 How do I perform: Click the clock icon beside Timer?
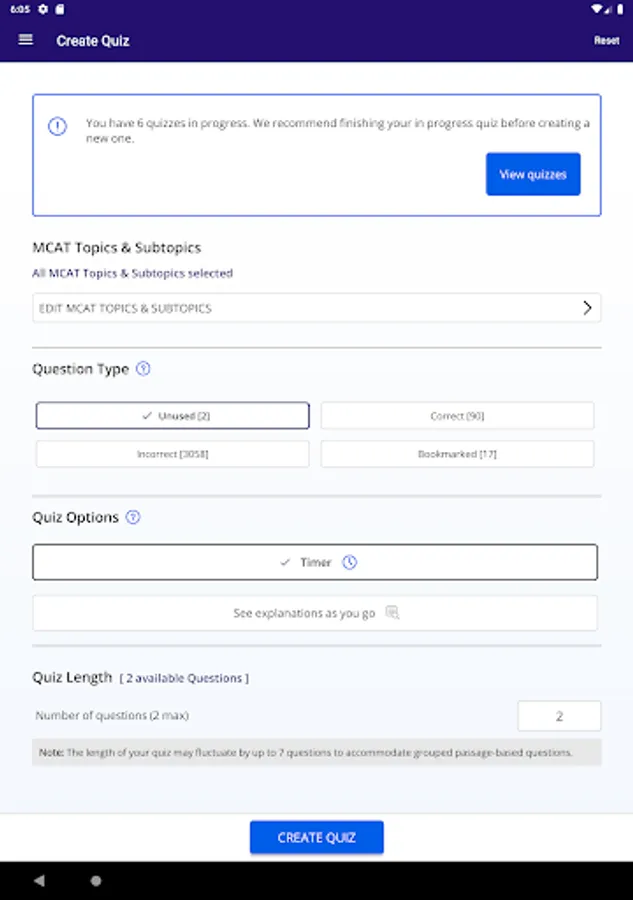pyautogui.click(x=349, y=563)
